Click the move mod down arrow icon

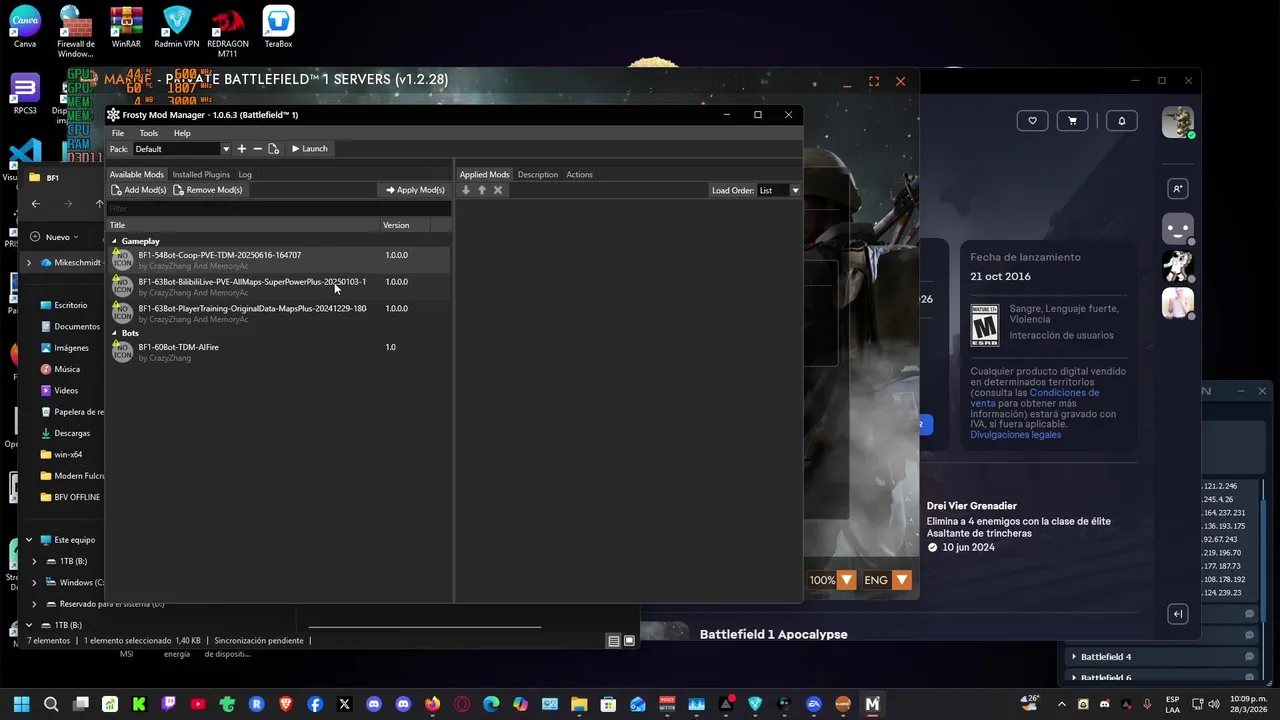pyautogui.click(x=466, y=190)
